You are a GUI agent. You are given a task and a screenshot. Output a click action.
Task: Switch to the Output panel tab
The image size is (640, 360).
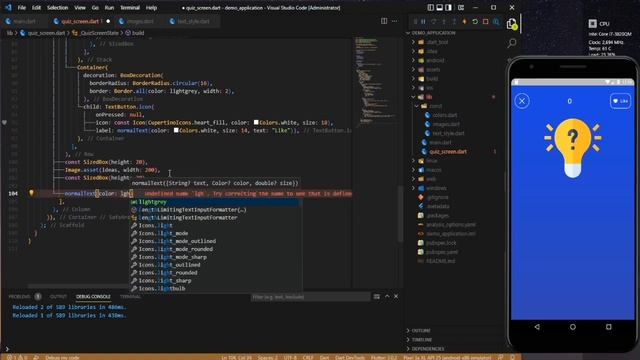(x=58, y=297)
